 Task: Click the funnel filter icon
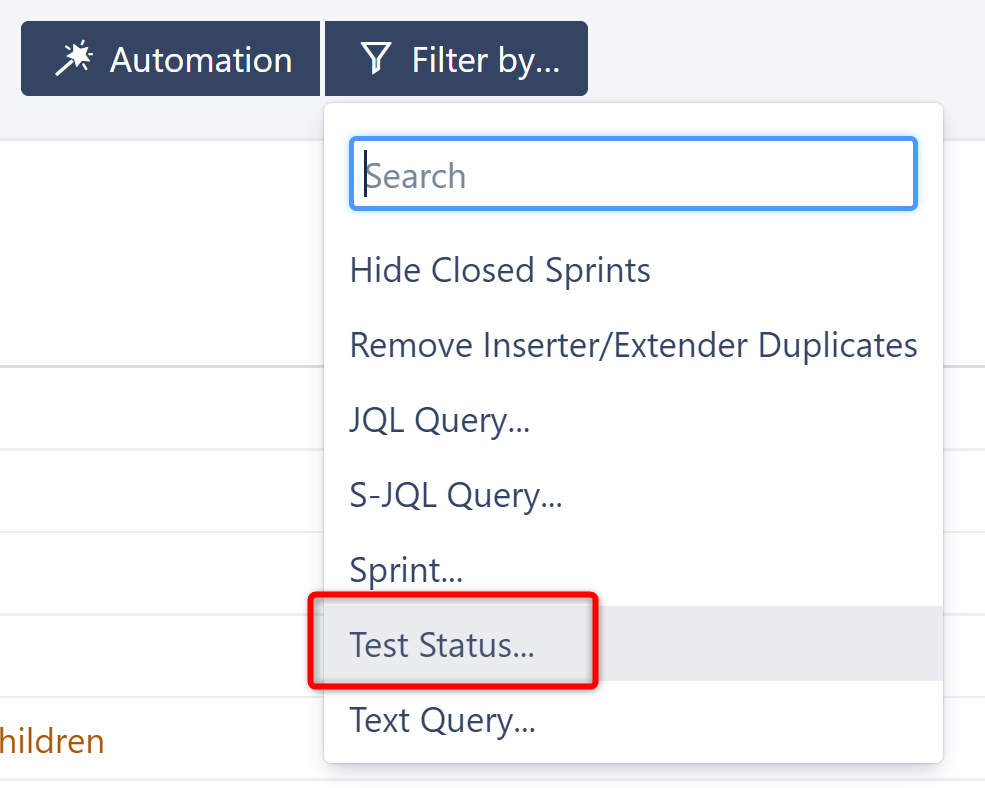click(x=375, y=59)
